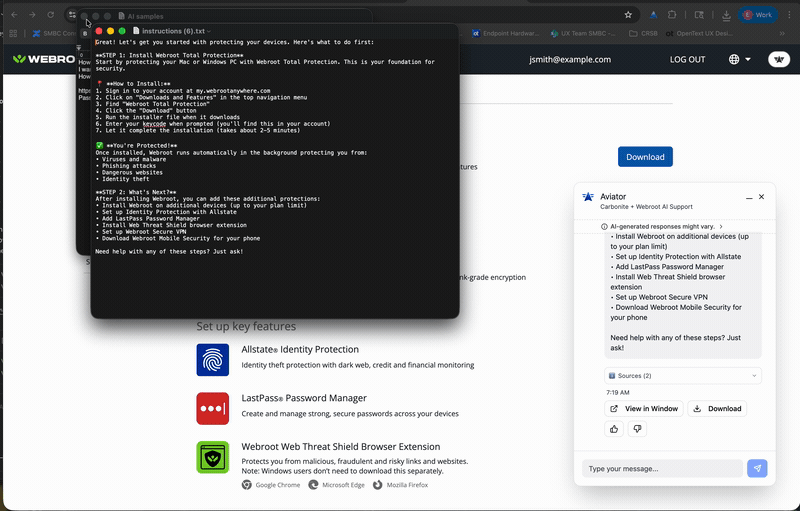
Task: Click LOG OUT in the Webroot header
Action: pyautogui.click(x=687, y=59)
